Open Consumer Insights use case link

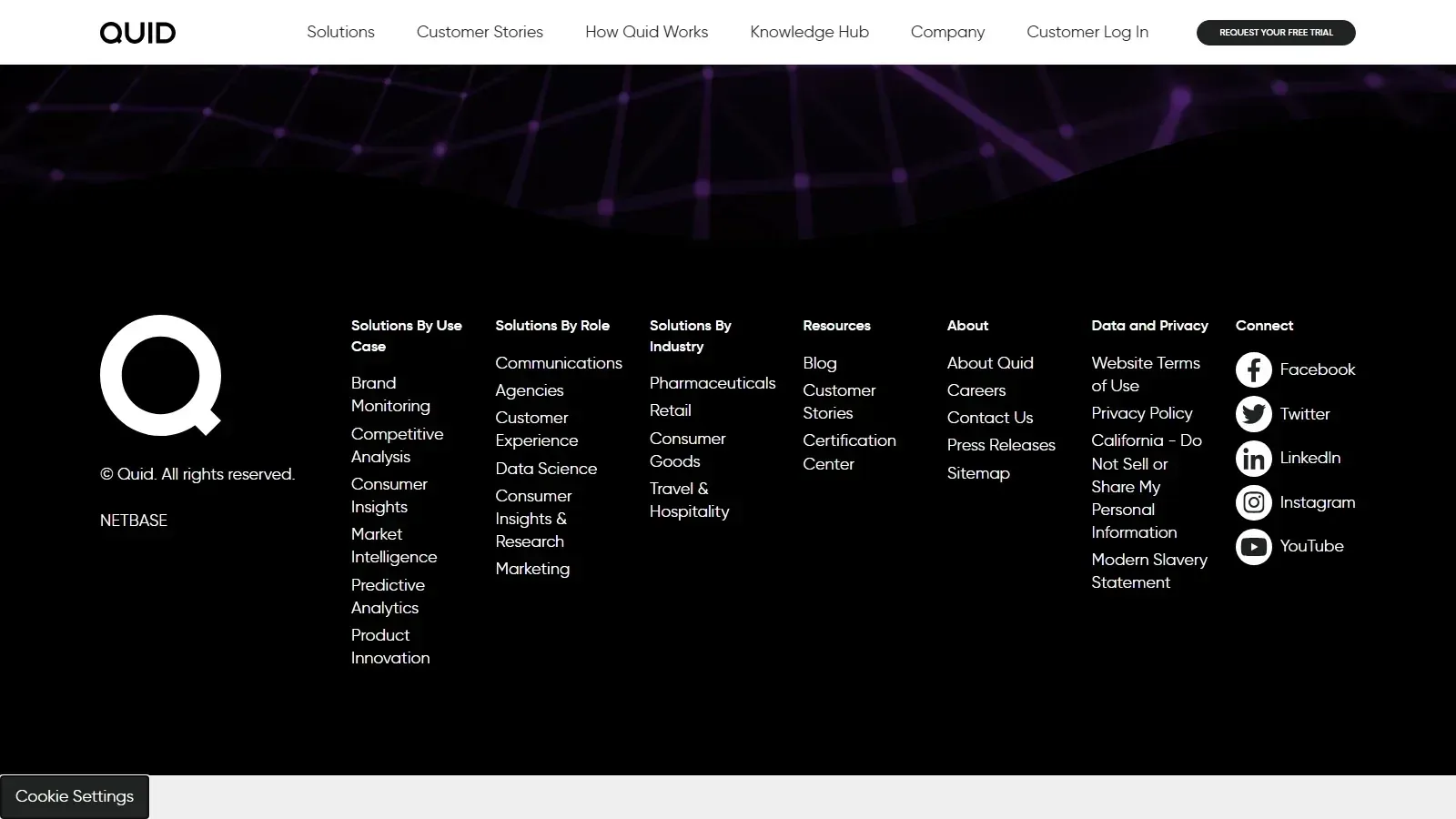coord(389,495)
